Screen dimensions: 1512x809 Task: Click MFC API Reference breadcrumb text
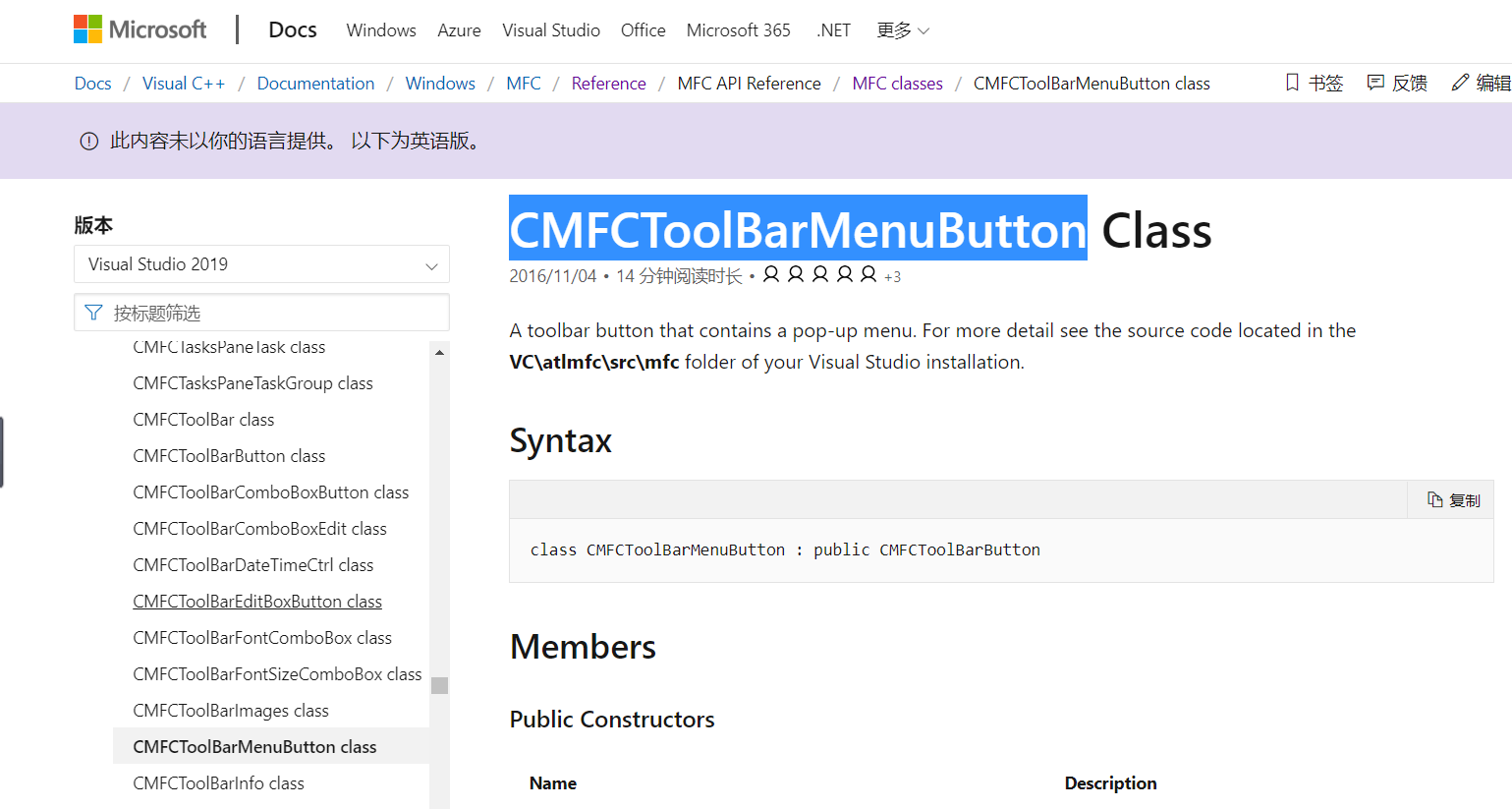[x=750, y=84]
